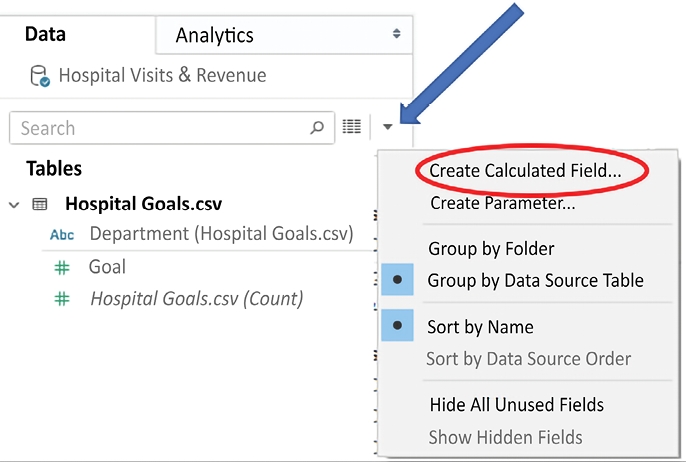Click Hide All Unused Fields
686x462 pixels.
click(516, 405)
